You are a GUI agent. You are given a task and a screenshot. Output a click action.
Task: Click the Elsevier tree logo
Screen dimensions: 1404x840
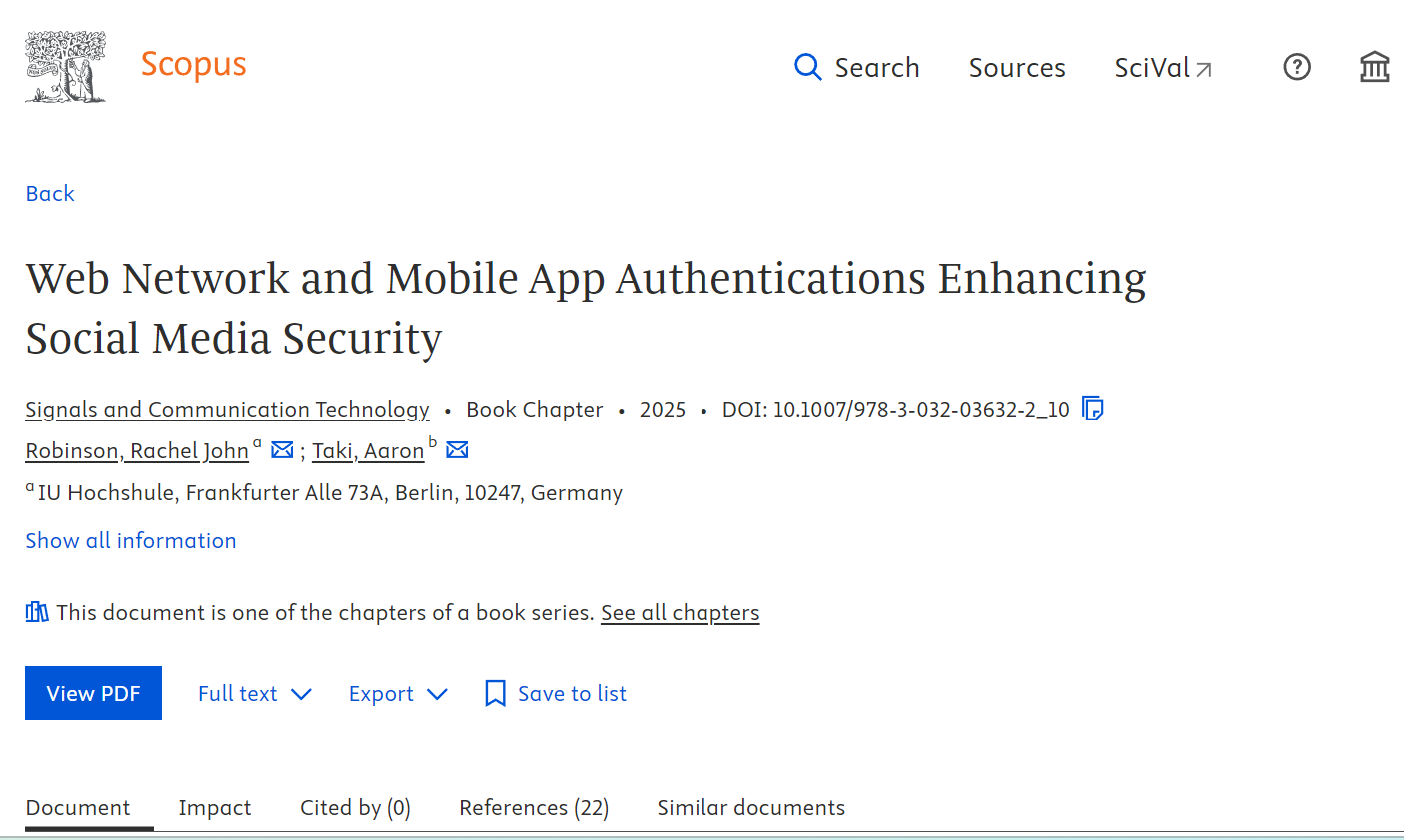tap(66, 67)
